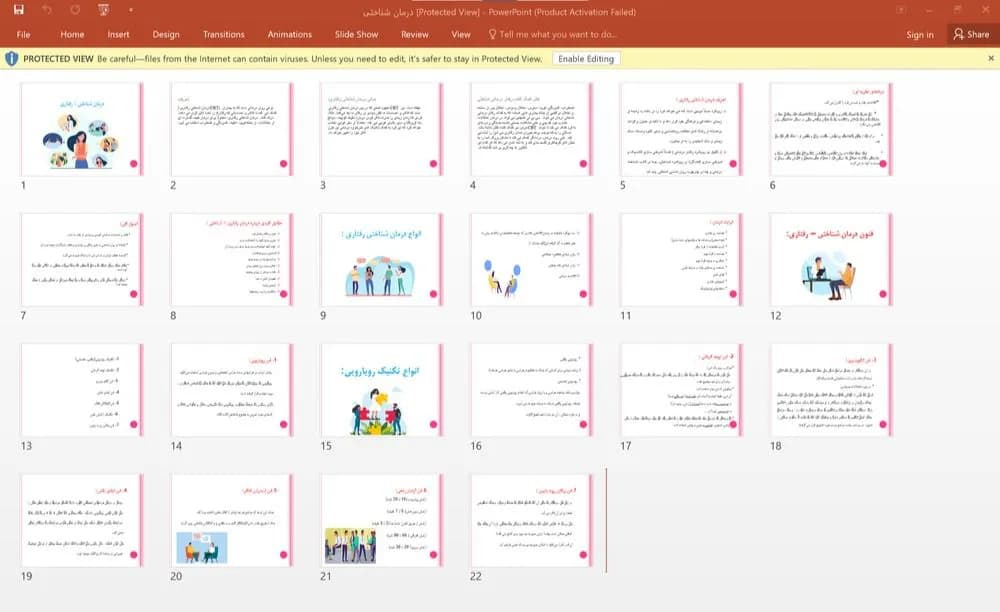The height and width of the screenshot is (612, 1000).
Task: Minimize the PowerPoint window
Action: (x=930, y=10)
